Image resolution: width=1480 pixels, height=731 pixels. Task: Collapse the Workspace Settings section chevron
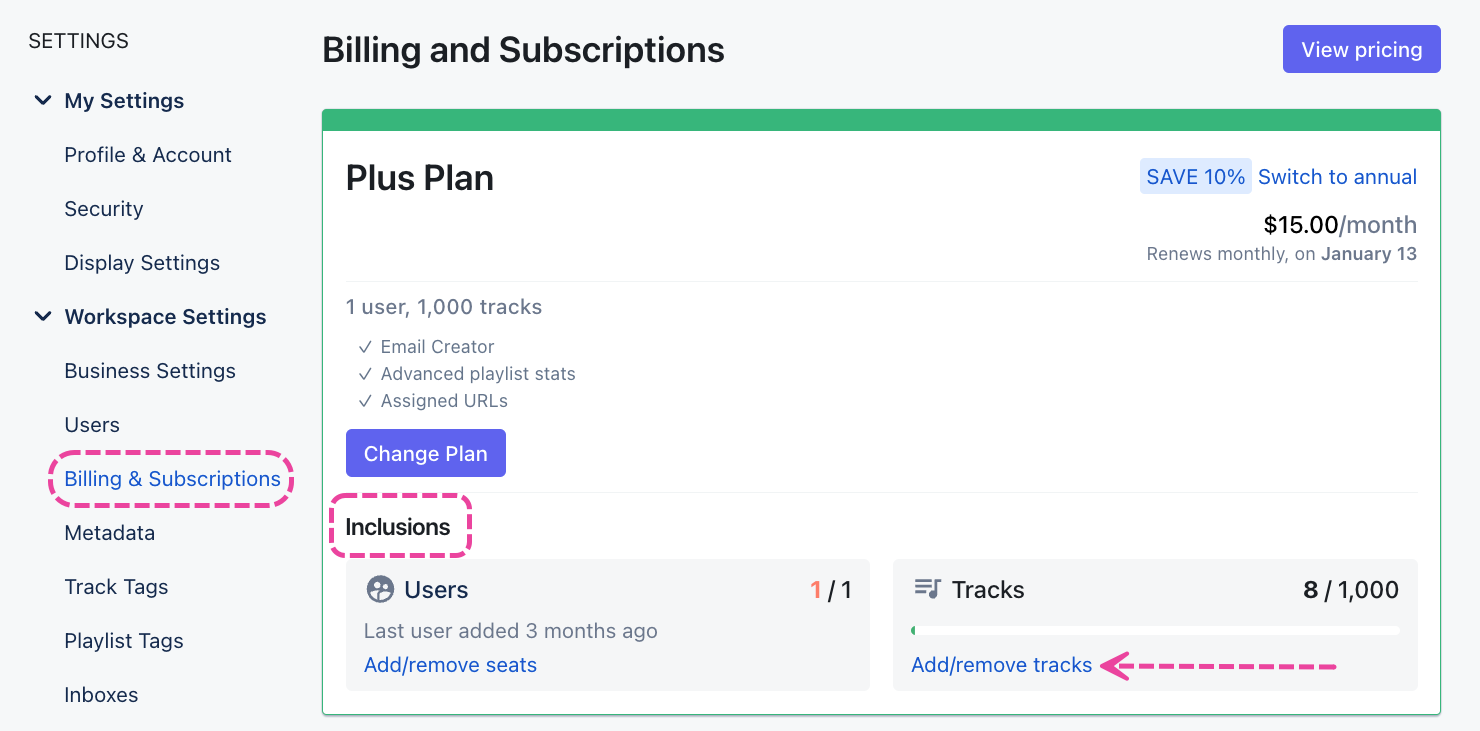click(x=43, y=317)
